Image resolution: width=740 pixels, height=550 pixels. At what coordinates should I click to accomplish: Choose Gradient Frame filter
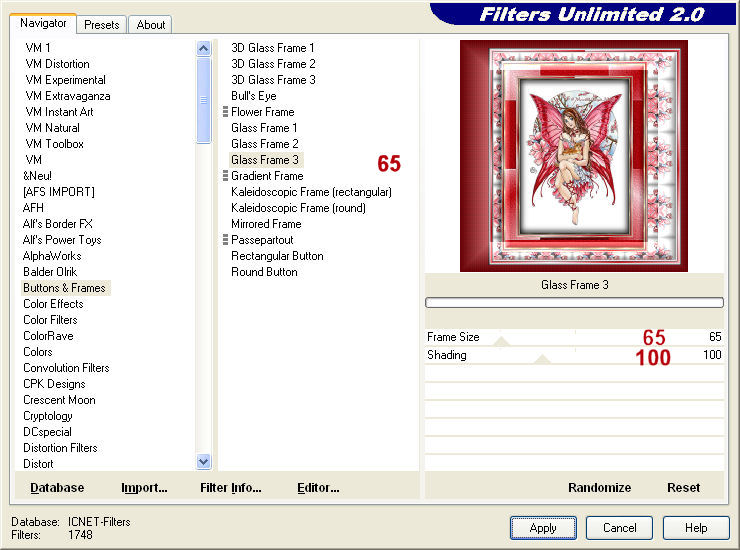[x=267, y=176]
